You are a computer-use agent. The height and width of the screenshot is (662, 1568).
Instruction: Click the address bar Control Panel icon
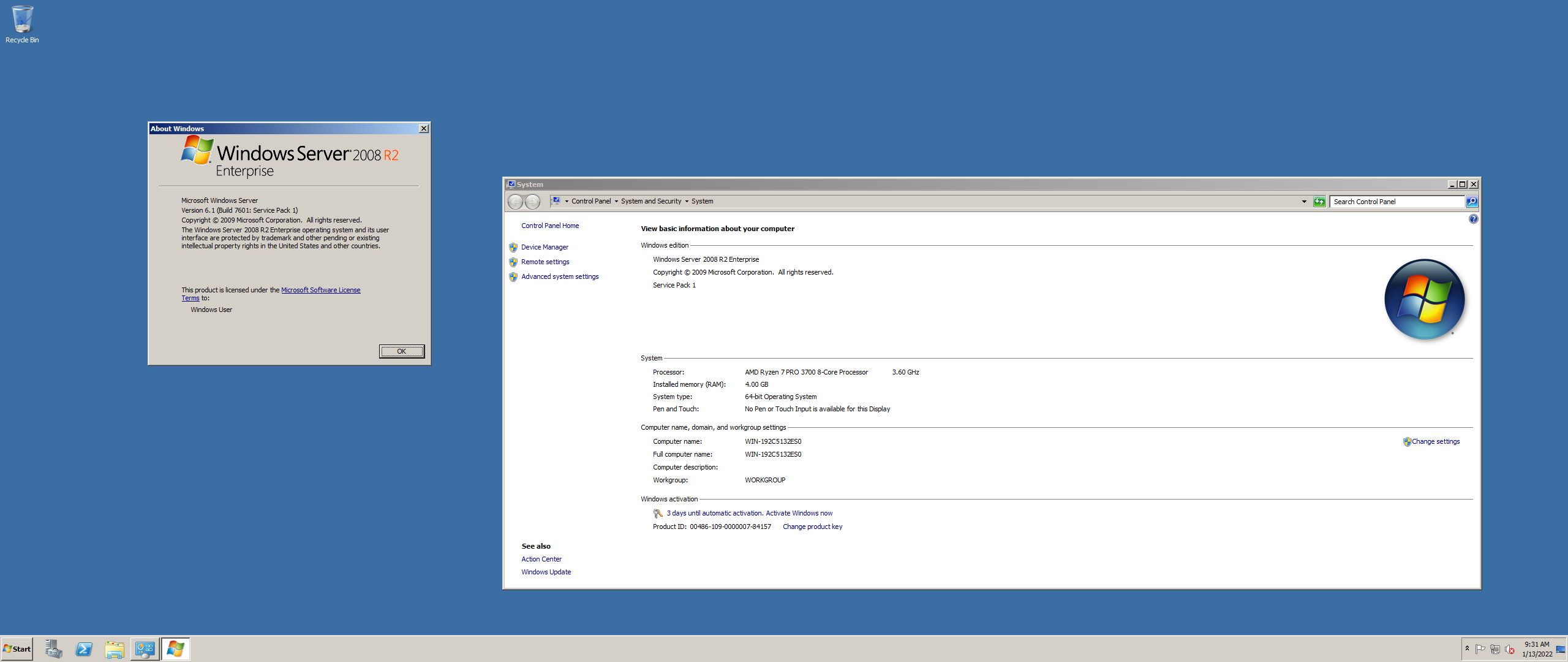[556, 201]
